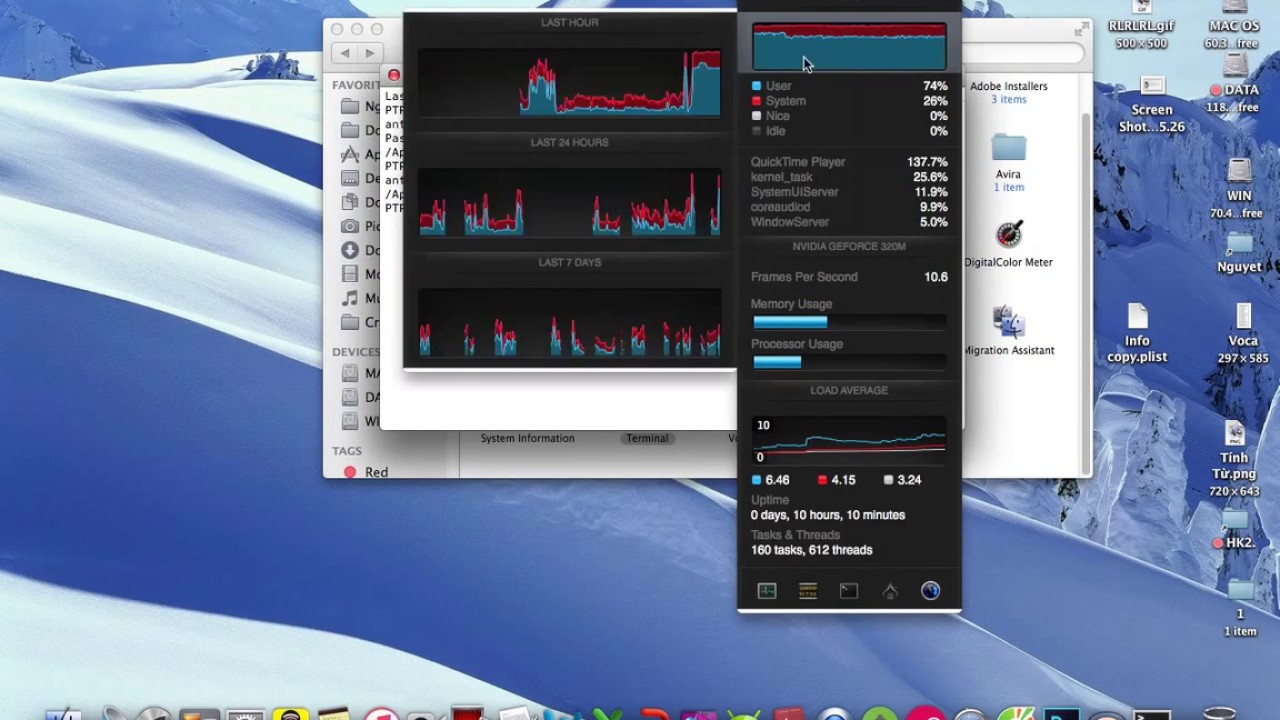Click the 160 tasks, 612 threads text
The height and width of the screenshot is (720, 1280).
point(812,550)
